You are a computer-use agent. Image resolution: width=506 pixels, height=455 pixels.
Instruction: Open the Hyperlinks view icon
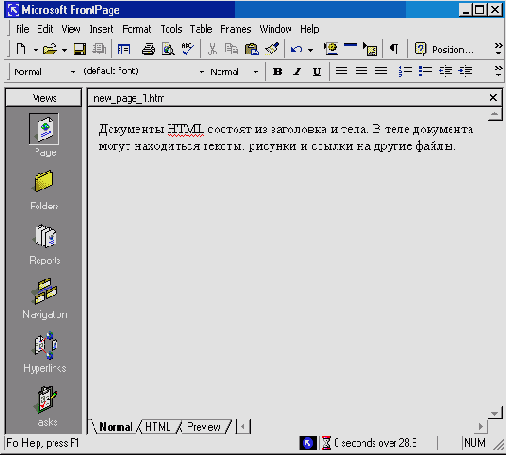click(x=45, y=345)
